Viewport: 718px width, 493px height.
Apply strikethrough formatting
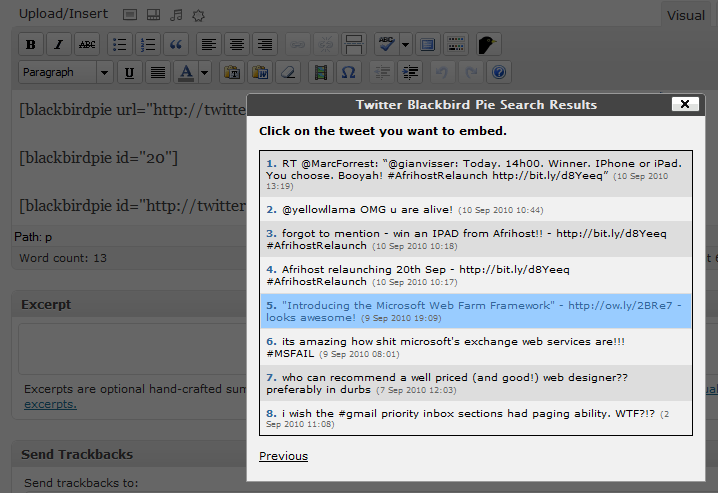[x=87, y=44]
